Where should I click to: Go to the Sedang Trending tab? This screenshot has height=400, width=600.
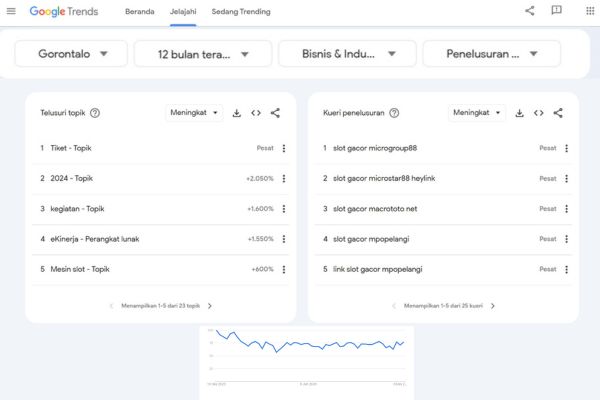(x=241, y=11)
